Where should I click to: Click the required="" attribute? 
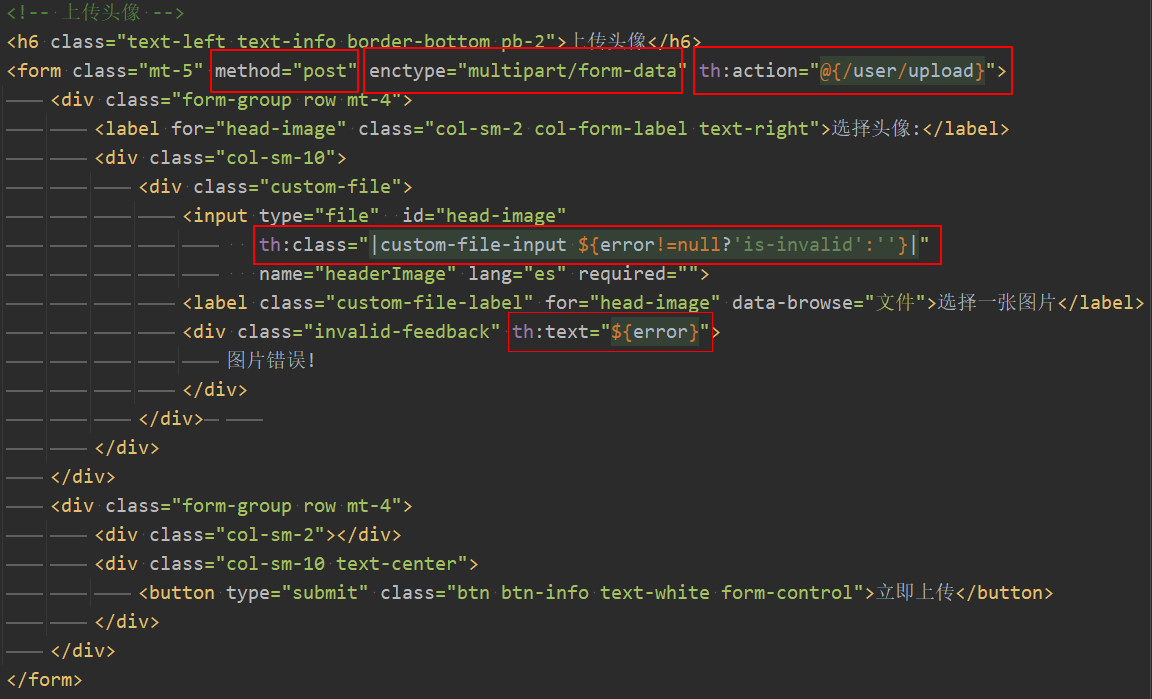pyautogui.click(x=638, y=274)
